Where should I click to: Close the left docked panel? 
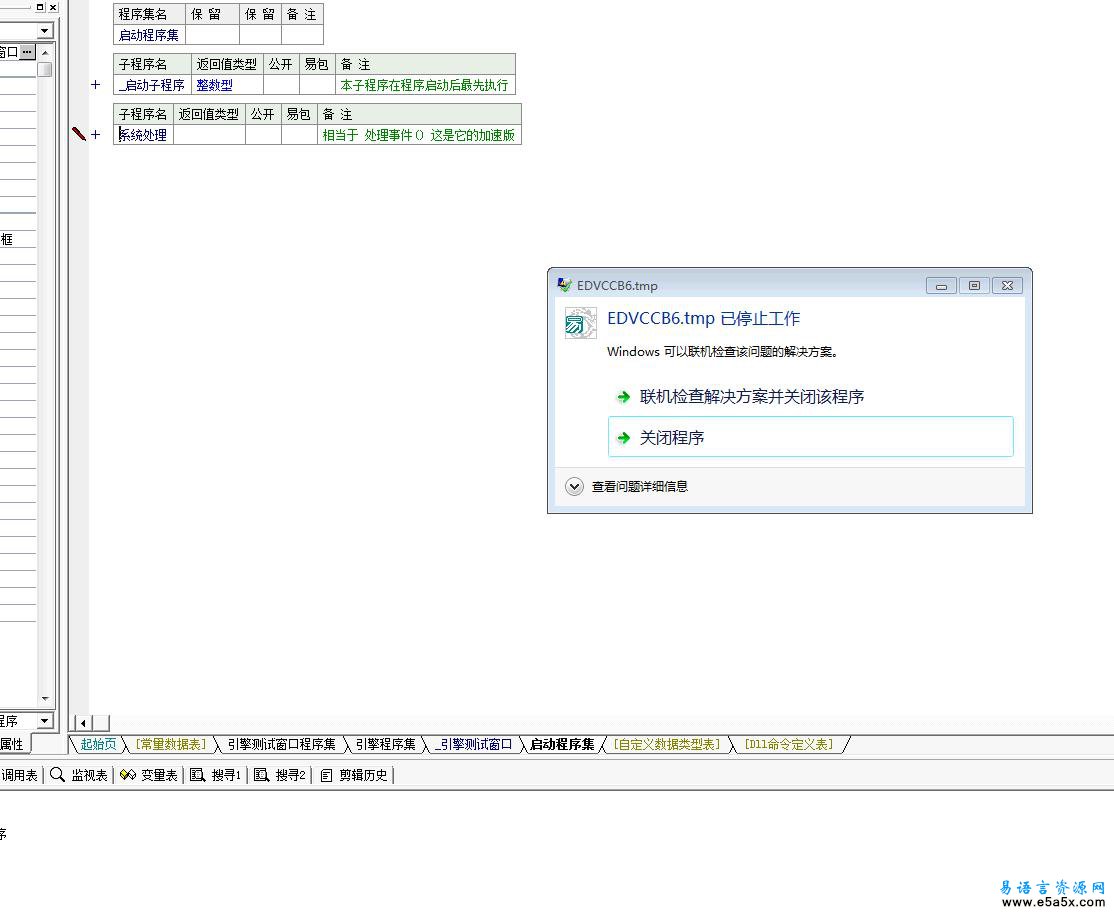(x=53, y=7)
